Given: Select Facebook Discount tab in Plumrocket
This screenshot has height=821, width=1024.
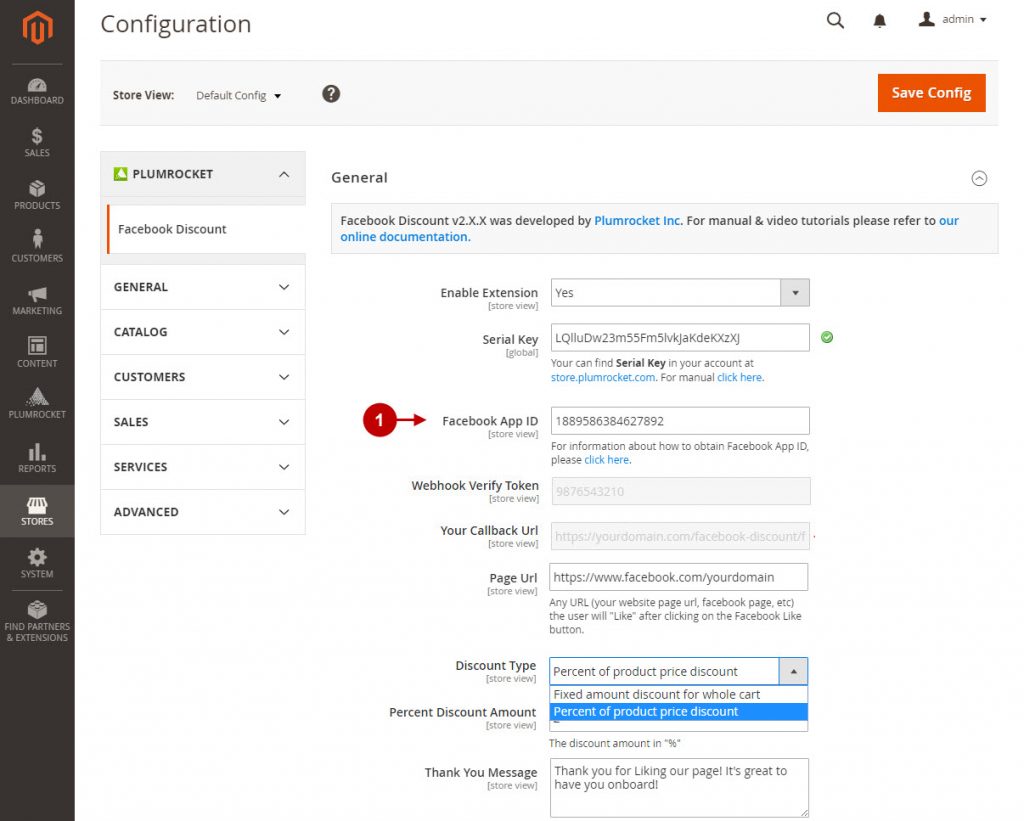Looking at the screenshot, I should (206, 229).
